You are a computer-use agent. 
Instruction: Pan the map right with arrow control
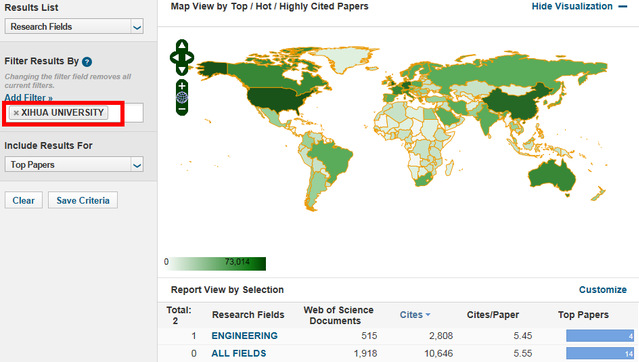tap(189, 57)
